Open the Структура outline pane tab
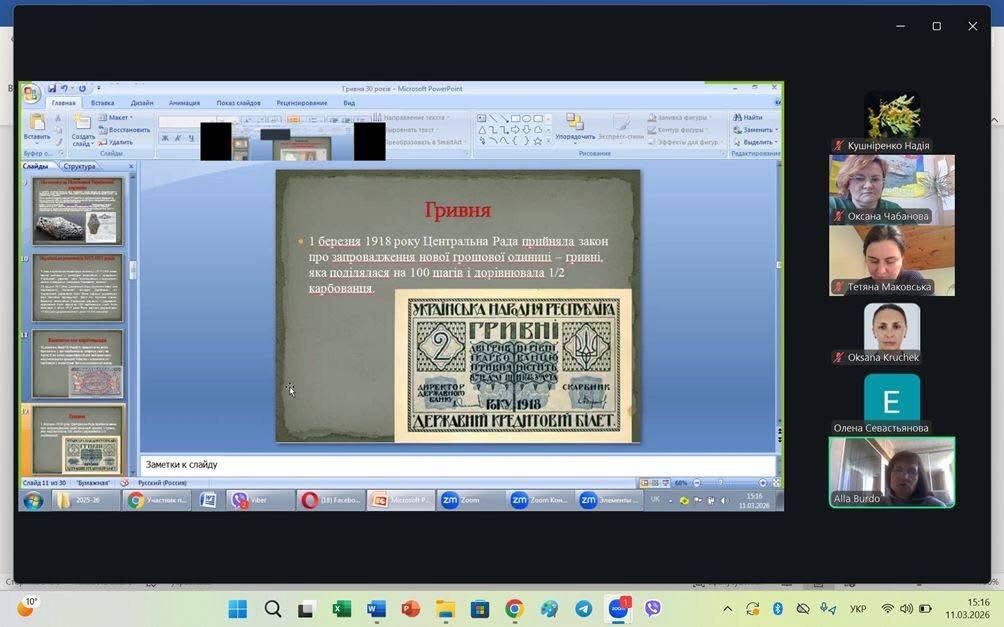 (79, 167)
